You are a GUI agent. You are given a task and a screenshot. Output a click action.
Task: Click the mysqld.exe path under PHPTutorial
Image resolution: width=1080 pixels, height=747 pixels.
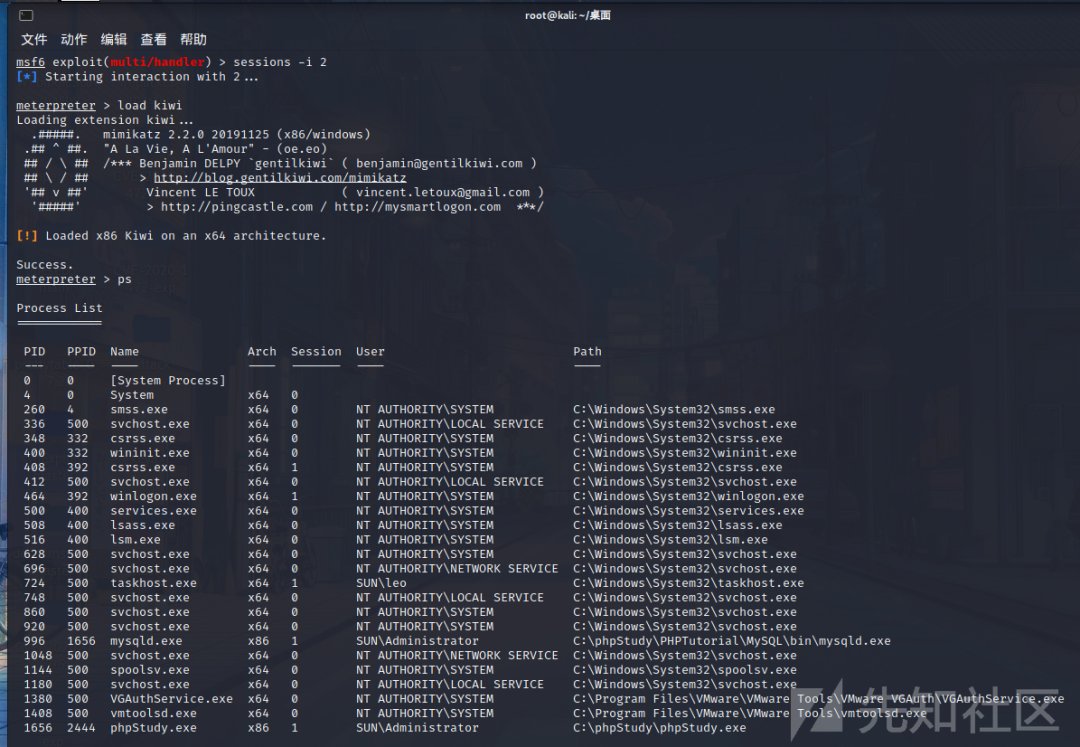click(x=732, y=640)
